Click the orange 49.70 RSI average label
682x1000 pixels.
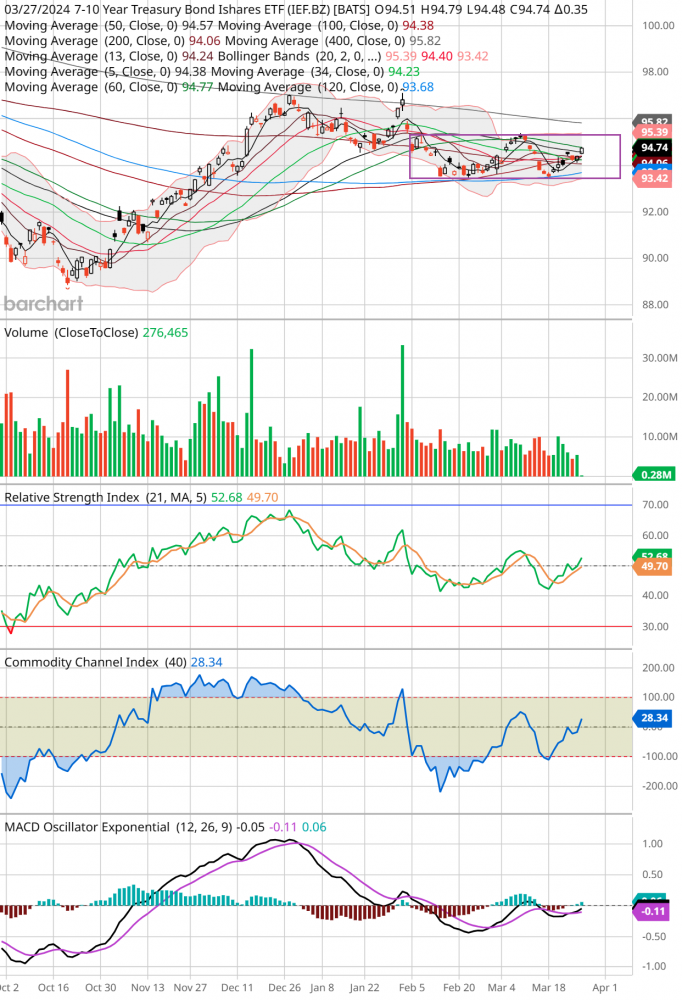[655, 566]
